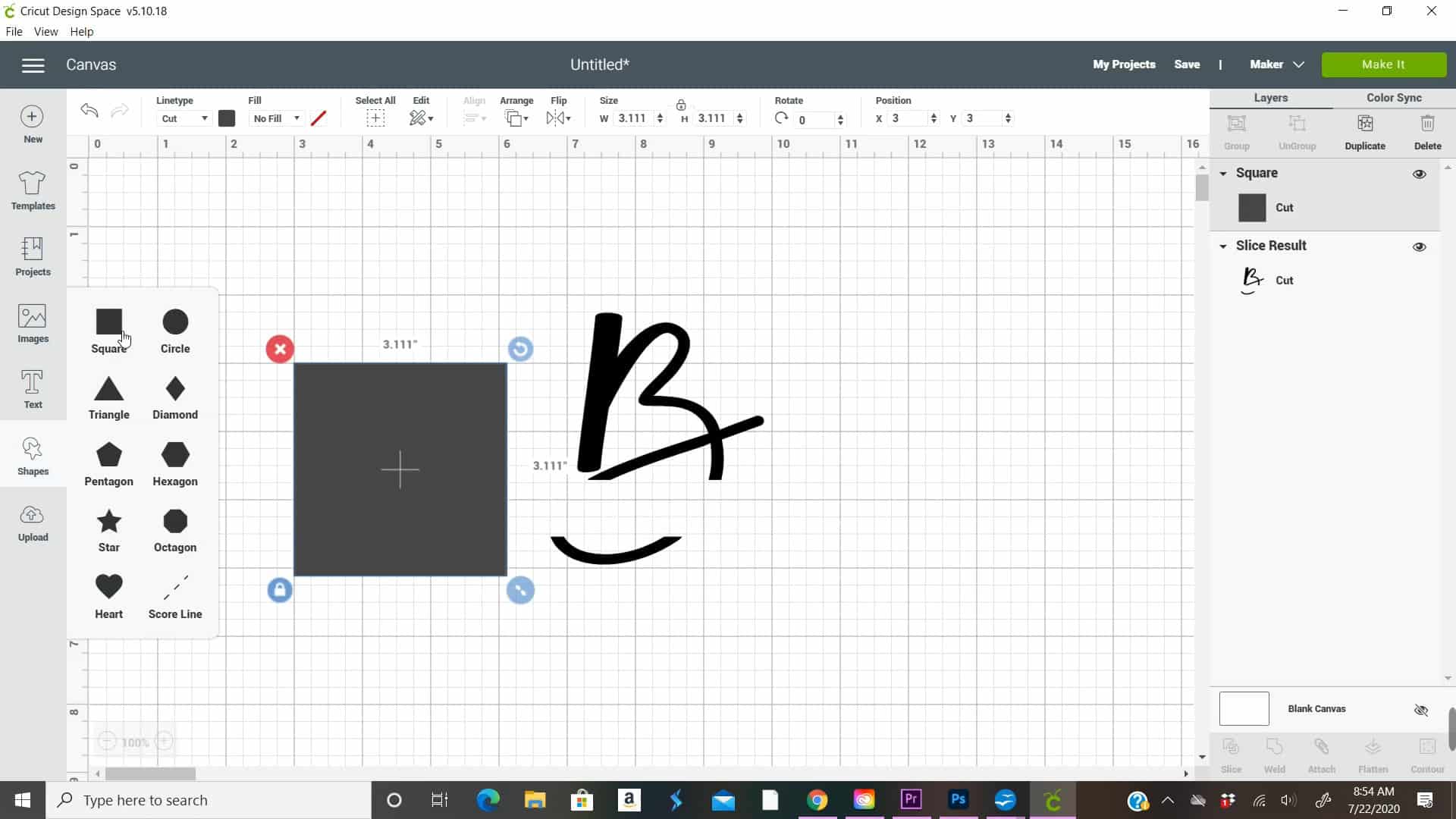Insert an Octagon shape
The width and height of the screenshot is (1456, 819).
pos(175,531)
